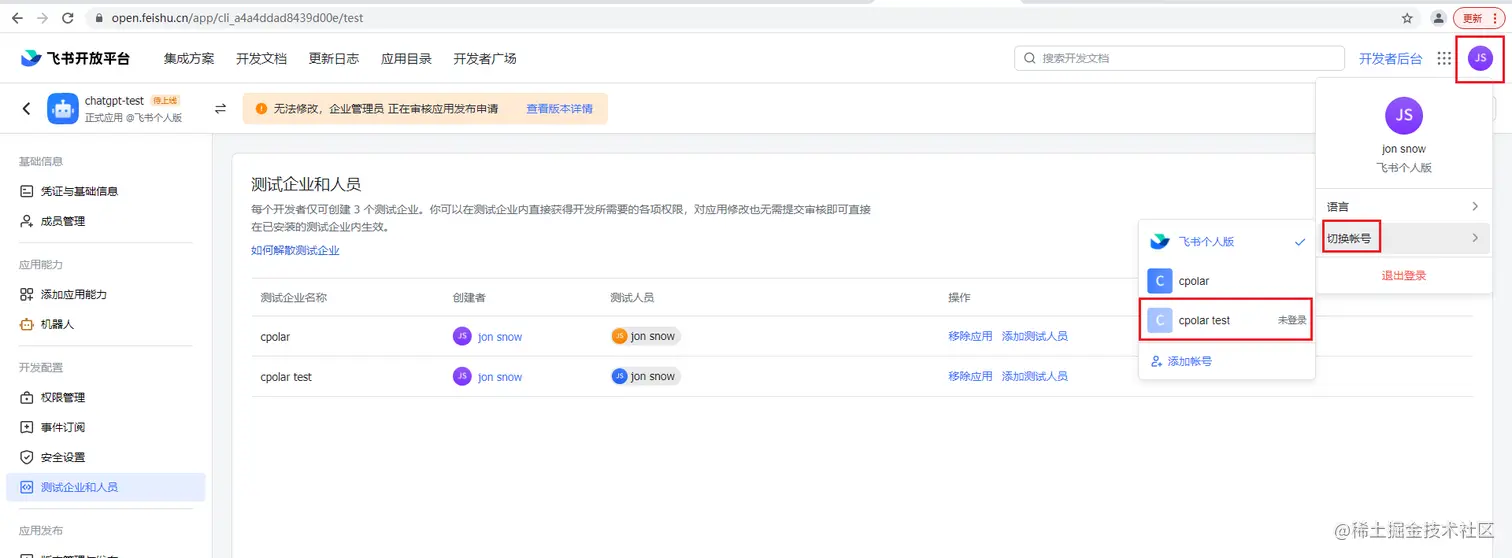Go back with the left chevron
The height and width of the screenshot is (558, 1512).
point(27,108)
